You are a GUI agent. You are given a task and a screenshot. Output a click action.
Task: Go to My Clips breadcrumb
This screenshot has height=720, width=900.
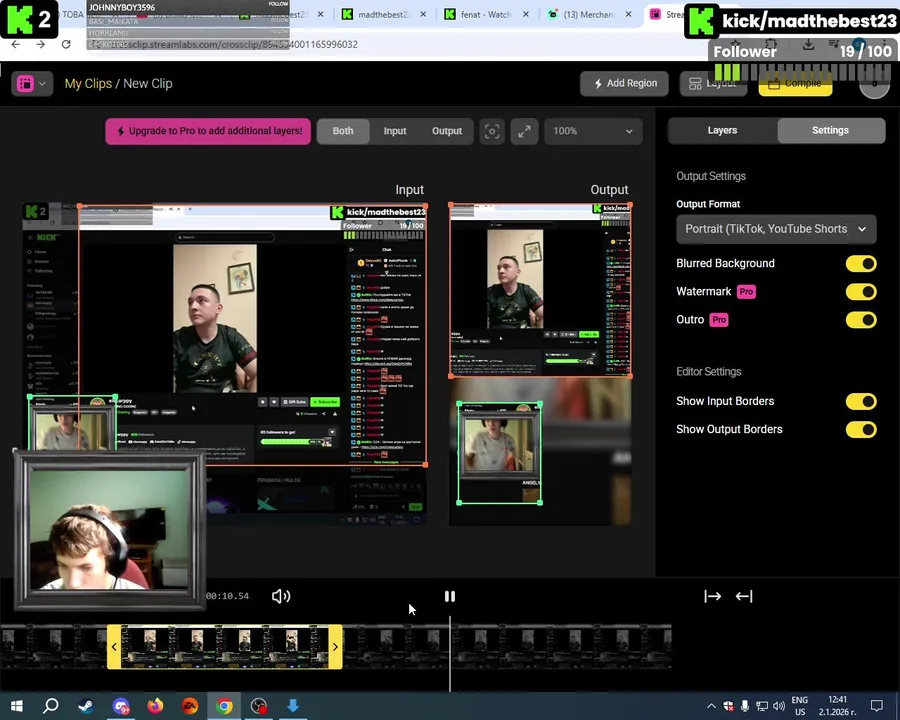pos(88,84)
